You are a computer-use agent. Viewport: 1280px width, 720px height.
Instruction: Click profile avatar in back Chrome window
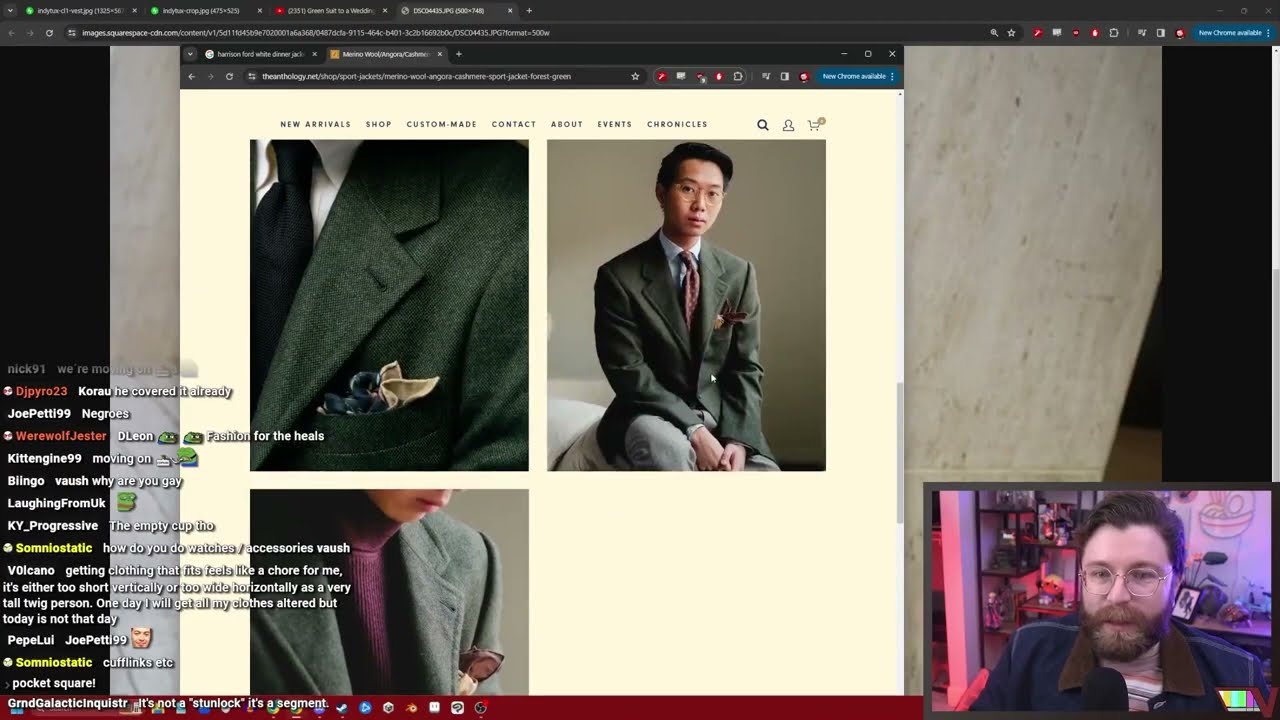[1180, 33]
